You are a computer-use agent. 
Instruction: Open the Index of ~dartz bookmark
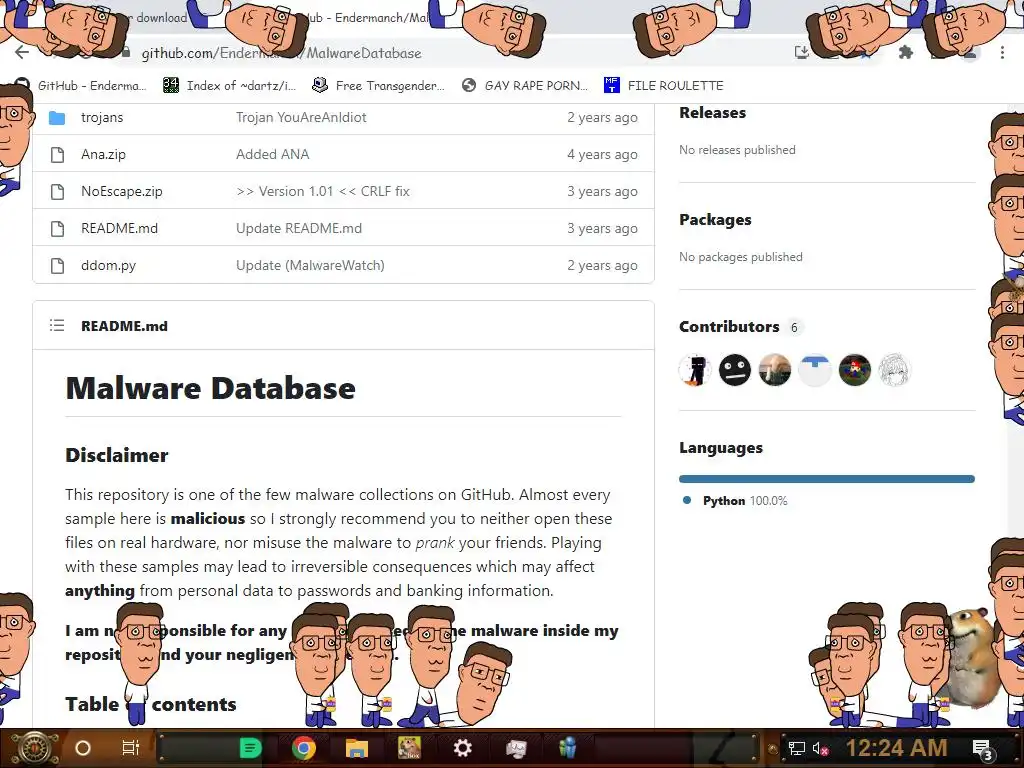(x=230, y=86)
